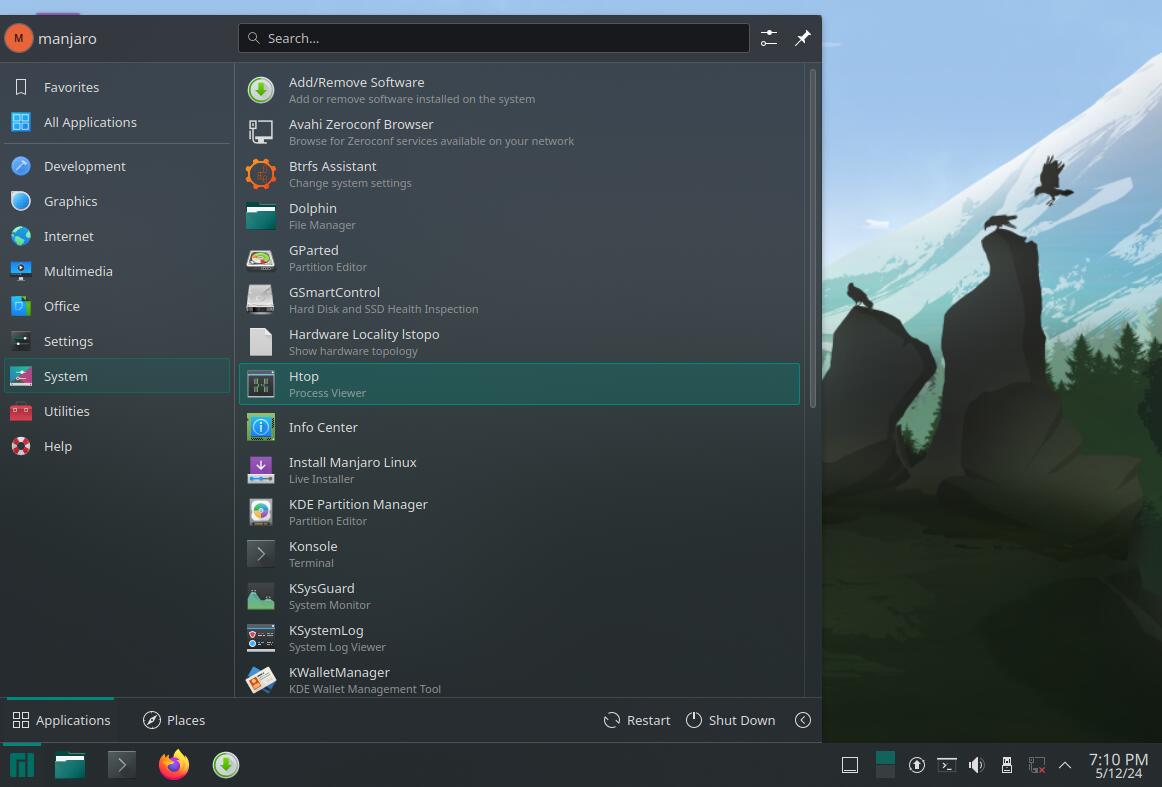Open the volume tray icon
Image resolution: width=1162 pixels, height=787 pixels.
pos(977,765)
